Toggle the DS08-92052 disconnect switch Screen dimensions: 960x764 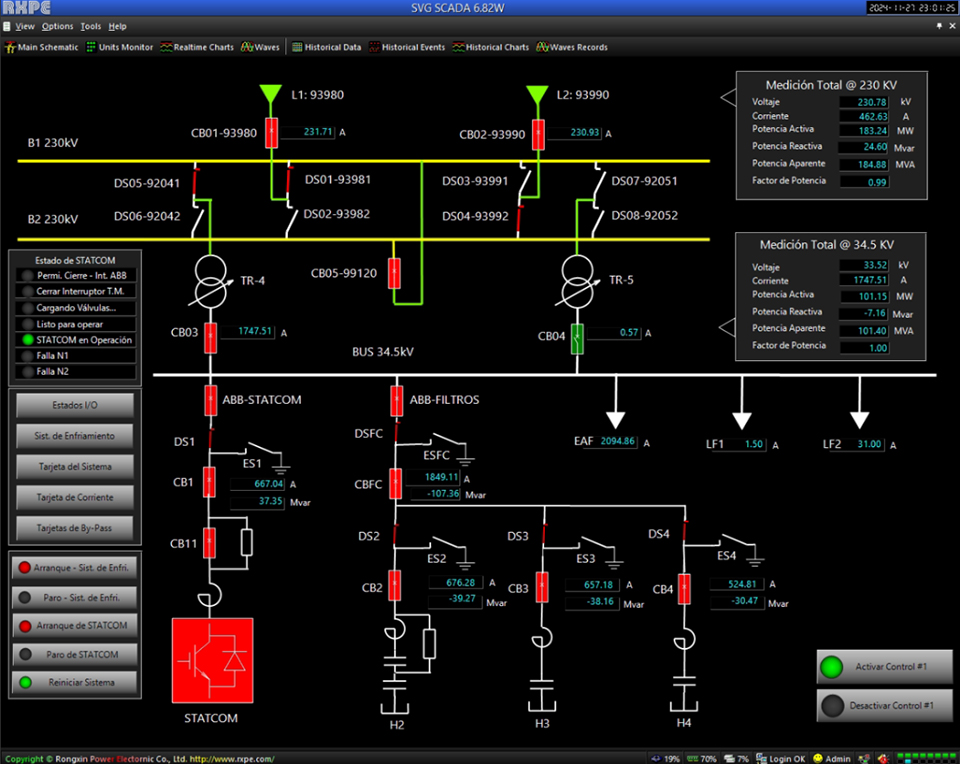(595, 215)
